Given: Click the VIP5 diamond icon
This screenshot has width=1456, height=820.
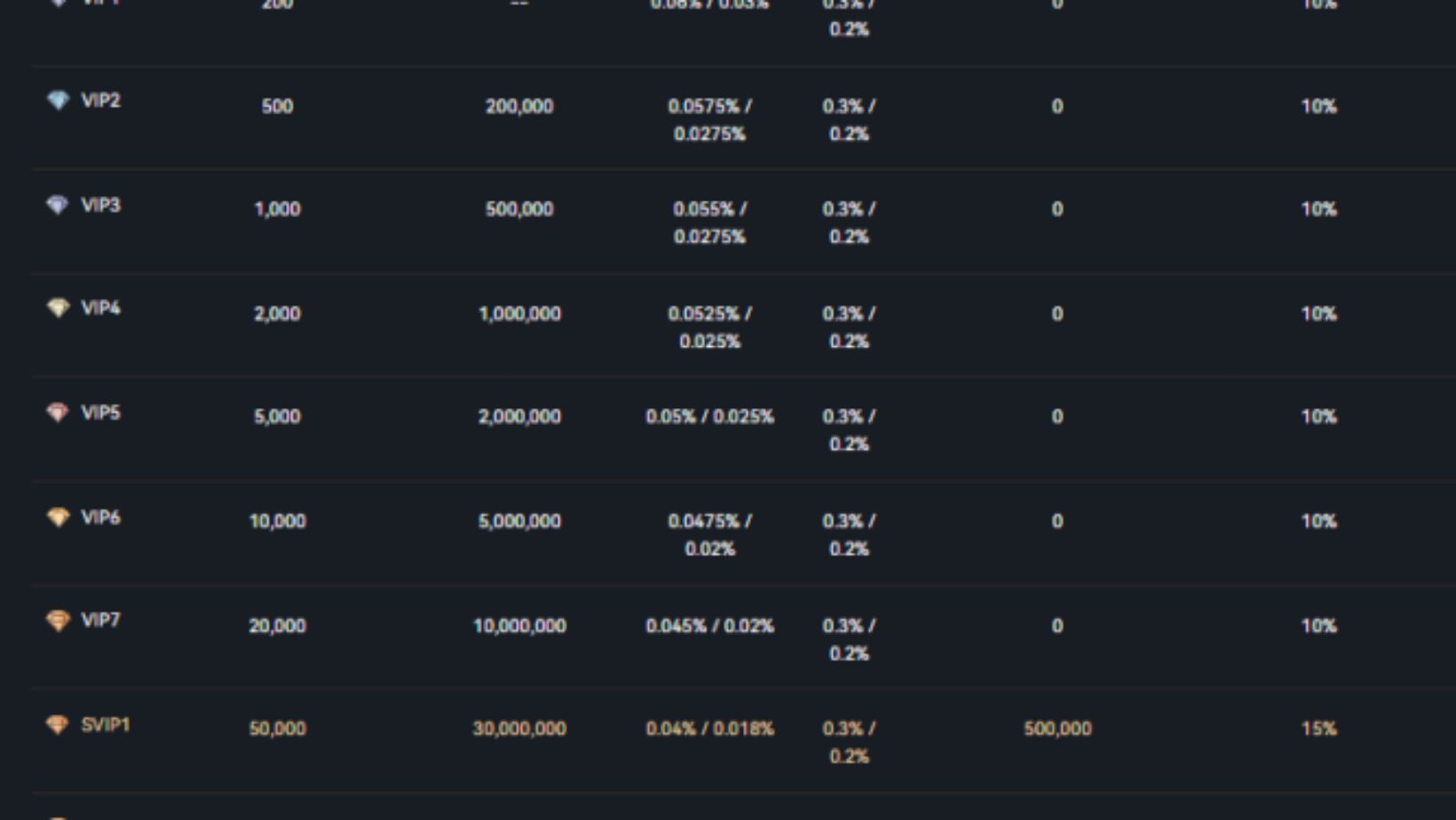Looking at the screenshot, I should (58, 413).
